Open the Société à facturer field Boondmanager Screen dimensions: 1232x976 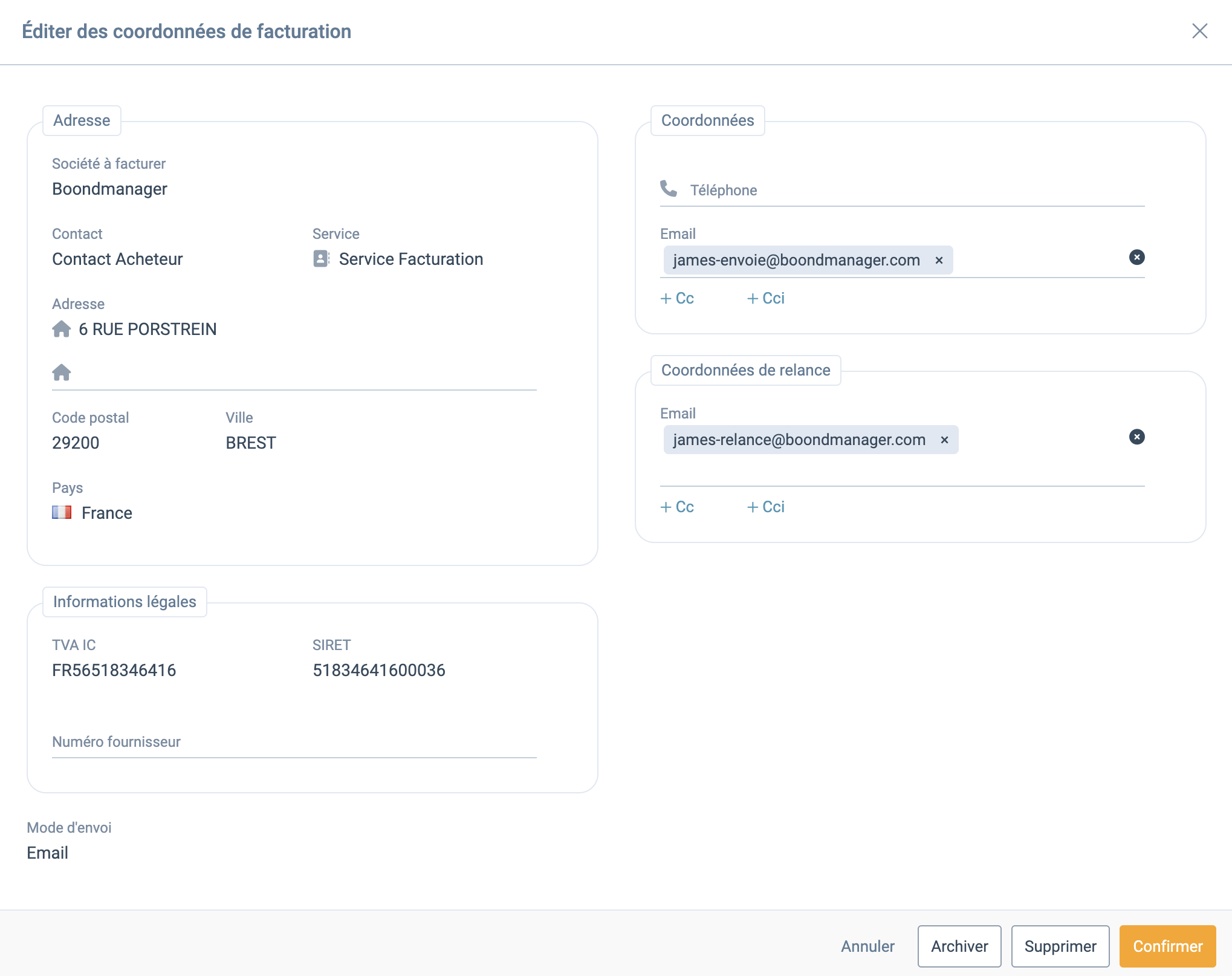click(x=109, y=189)
